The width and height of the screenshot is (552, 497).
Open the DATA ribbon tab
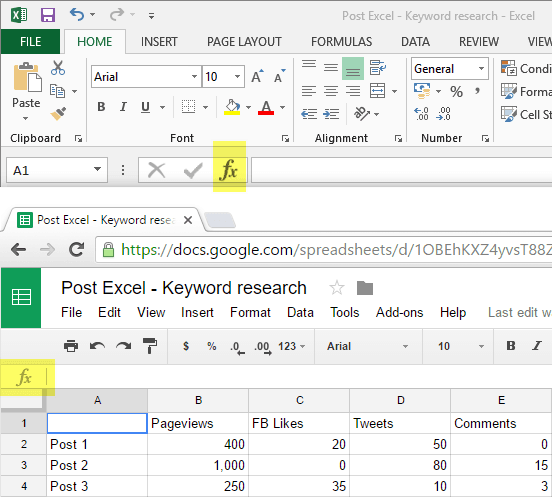[x=415, y=42]
